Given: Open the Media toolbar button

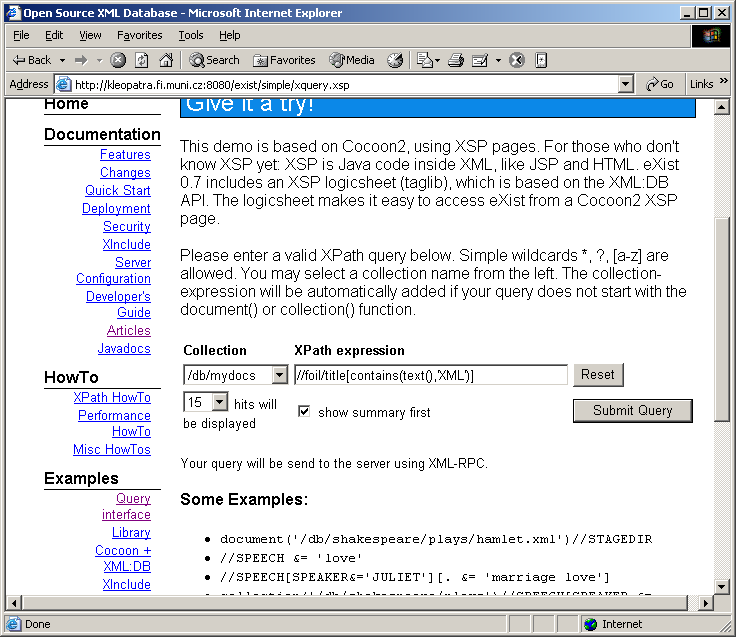Looking at the screenshot, I should click(x=352, y=60).
